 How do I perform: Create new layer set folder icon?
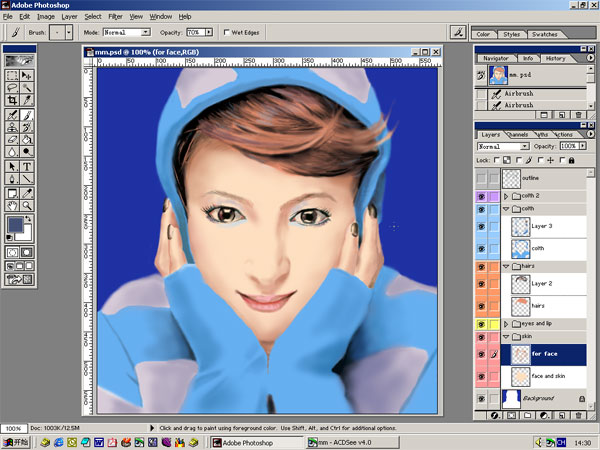(527, 415)
